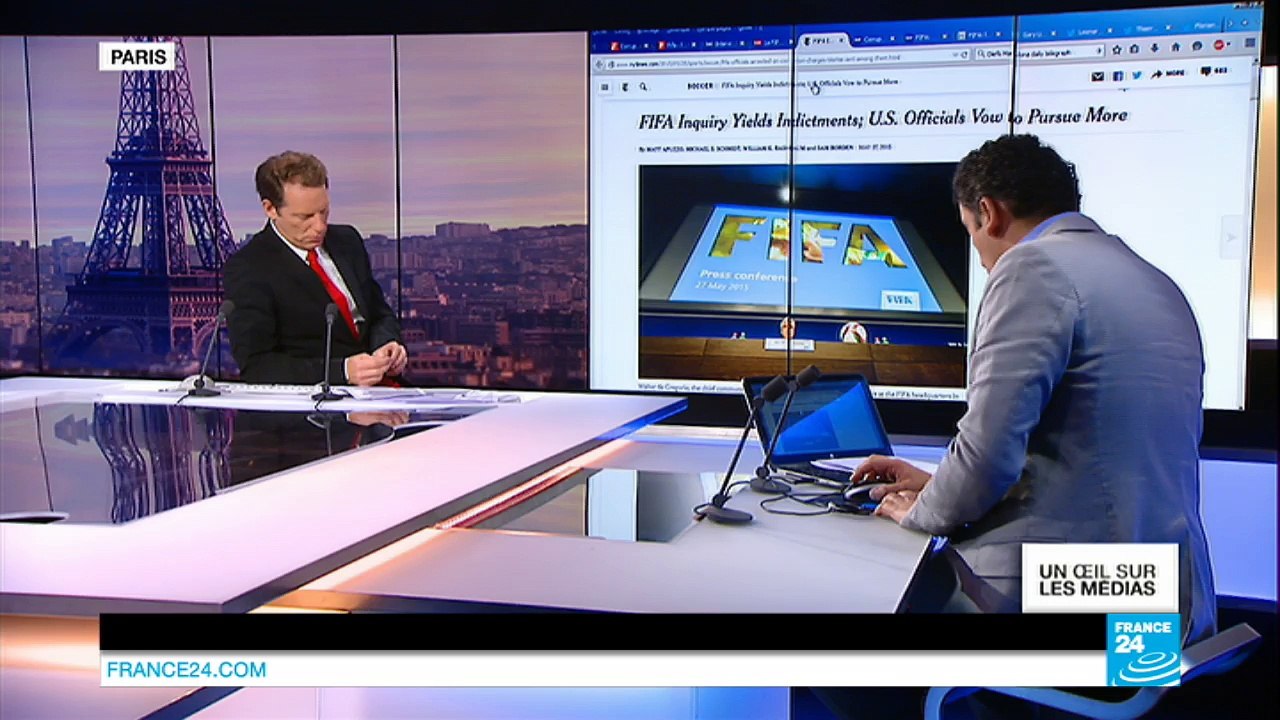
Task: Click the article byline authors
Action: pyautogui.click(x=744, y=149)
